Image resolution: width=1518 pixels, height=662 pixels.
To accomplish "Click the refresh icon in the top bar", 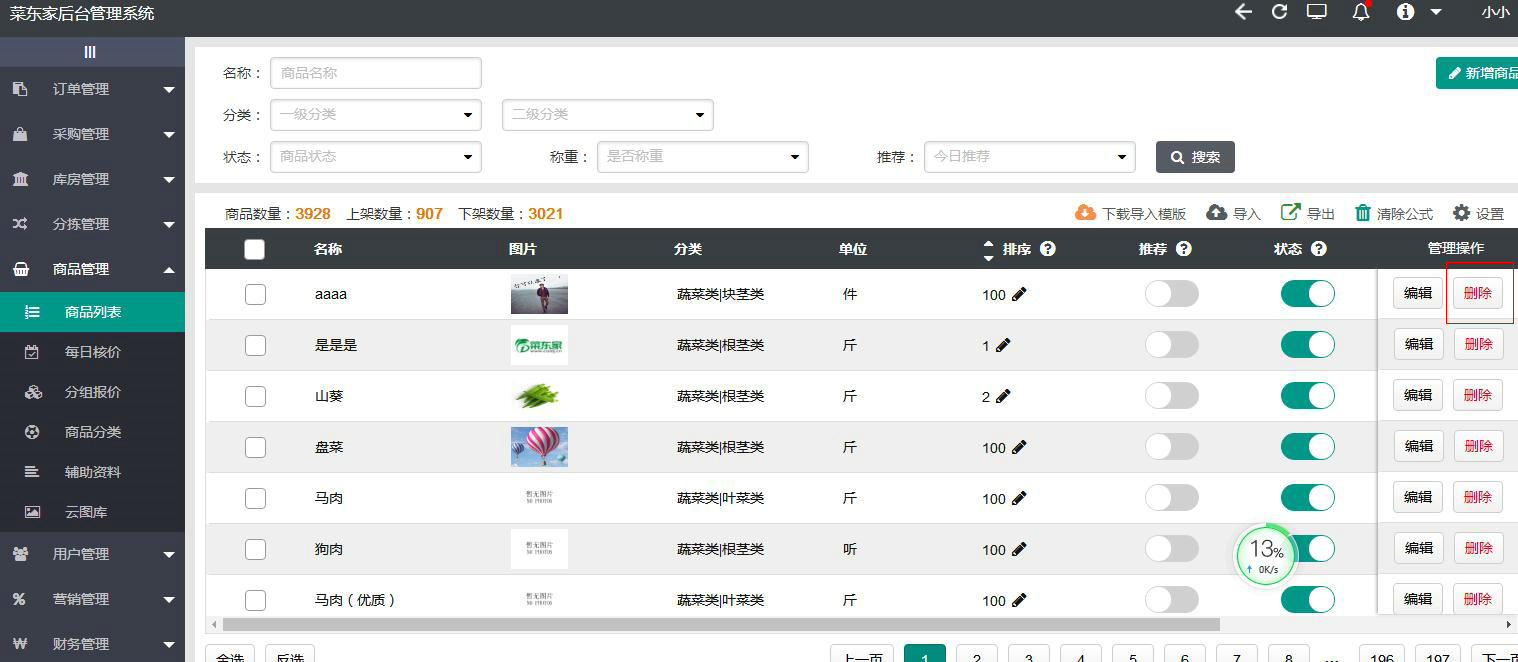I will [1280, 13].
